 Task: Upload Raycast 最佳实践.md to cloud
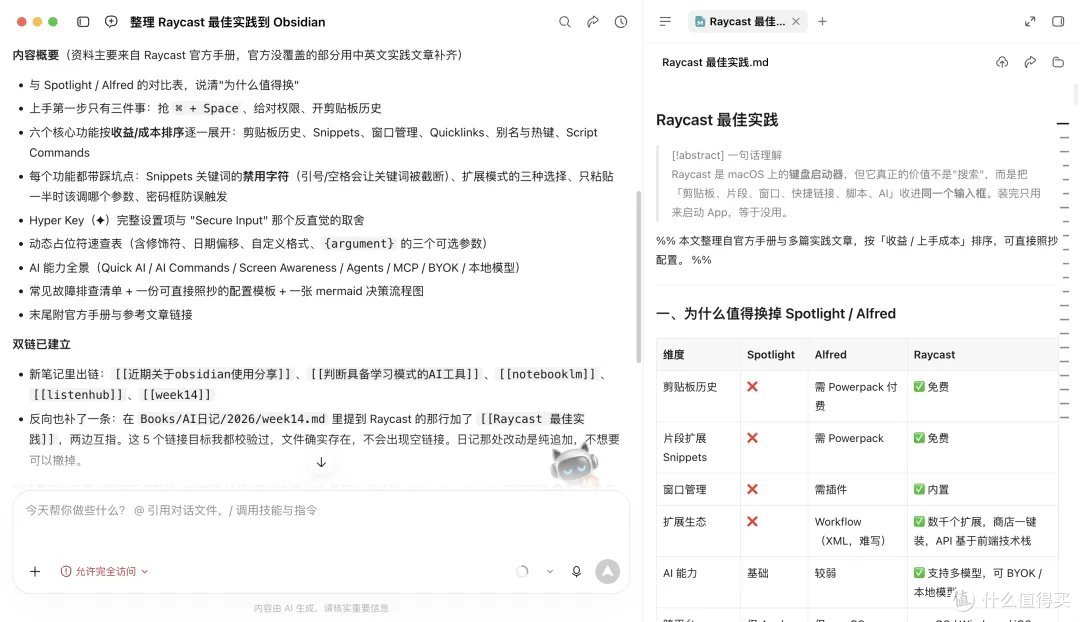click(x=1002, y=62)
